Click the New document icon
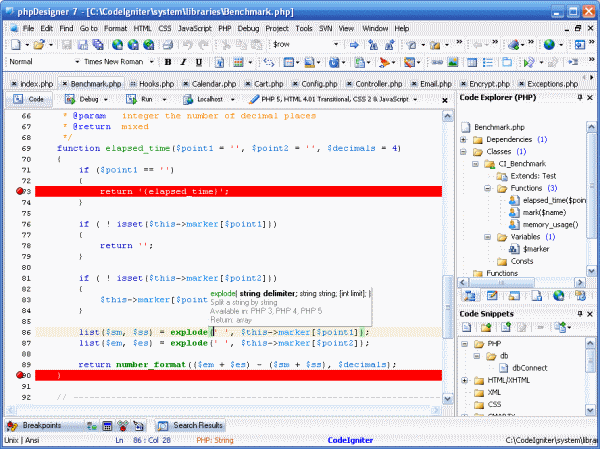The width and height of the screenshot is (600, 449). click(x=16, y=45)
